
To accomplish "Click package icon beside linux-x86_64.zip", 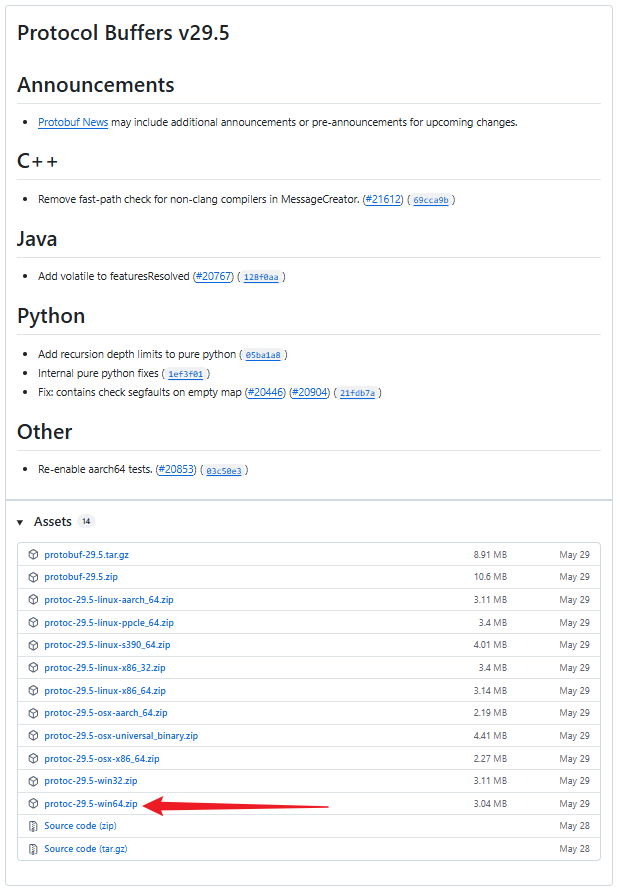I will pyautogui.click(x=33, y=691).
